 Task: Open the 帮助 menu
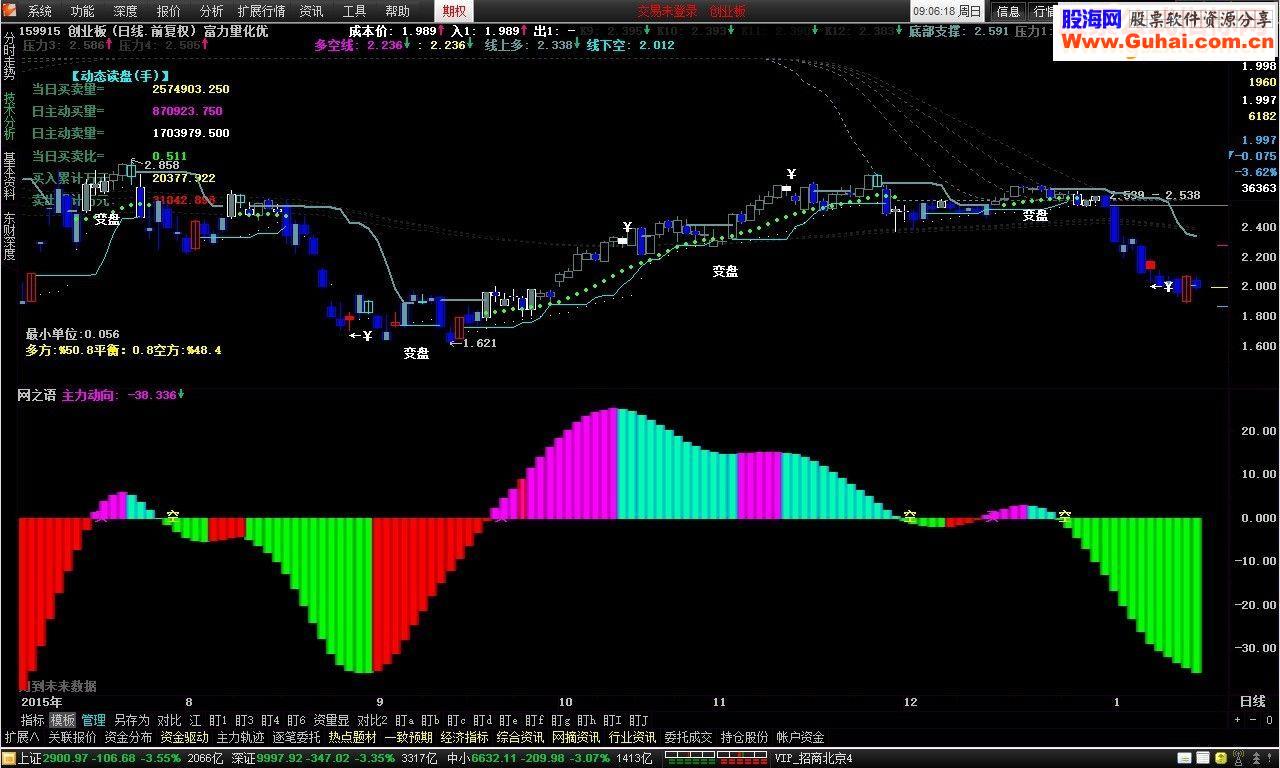397,11
